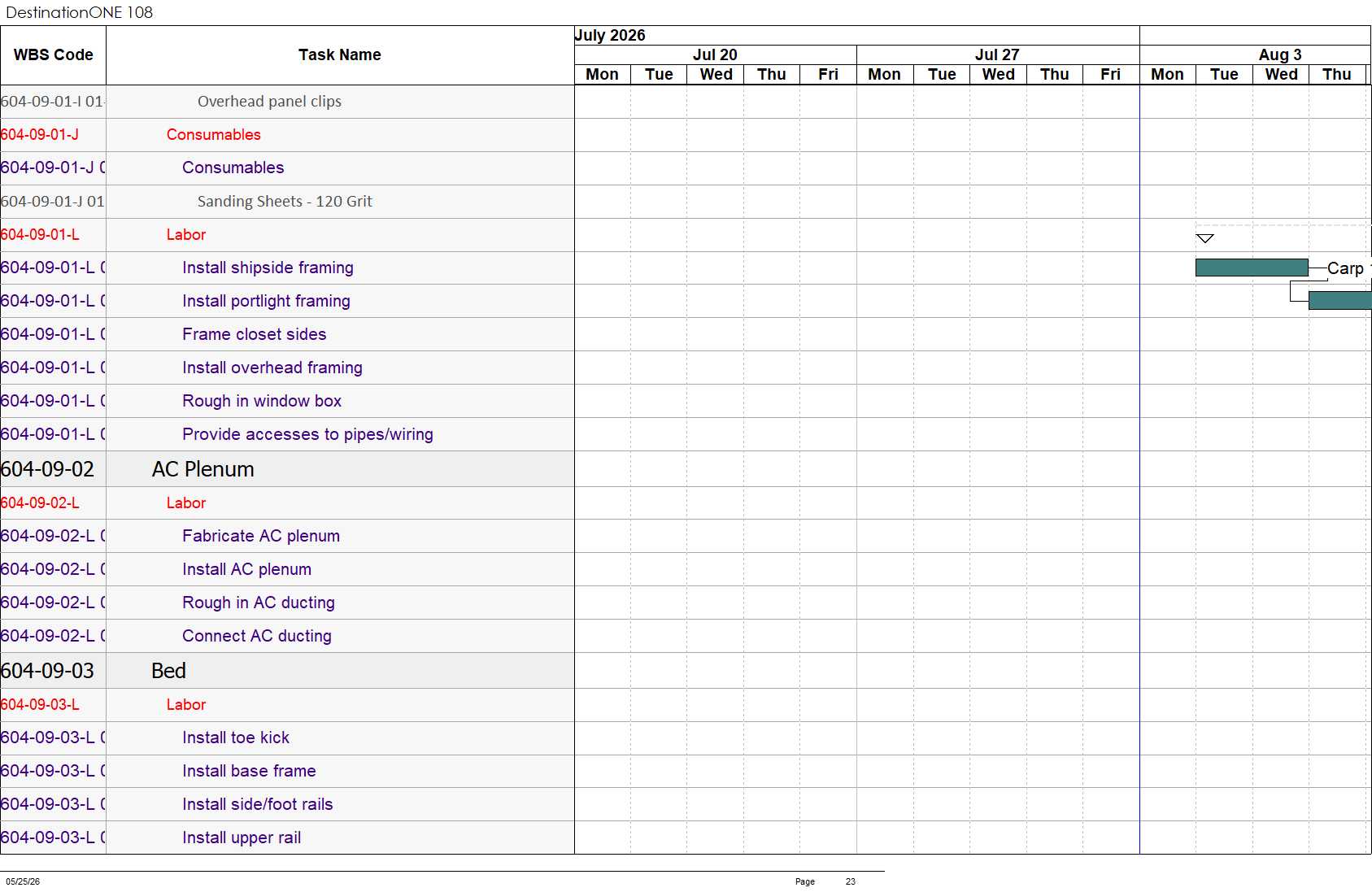1372x892 pixels.
Task: Select Install upper rail task
Action: [x=242, y=838]
